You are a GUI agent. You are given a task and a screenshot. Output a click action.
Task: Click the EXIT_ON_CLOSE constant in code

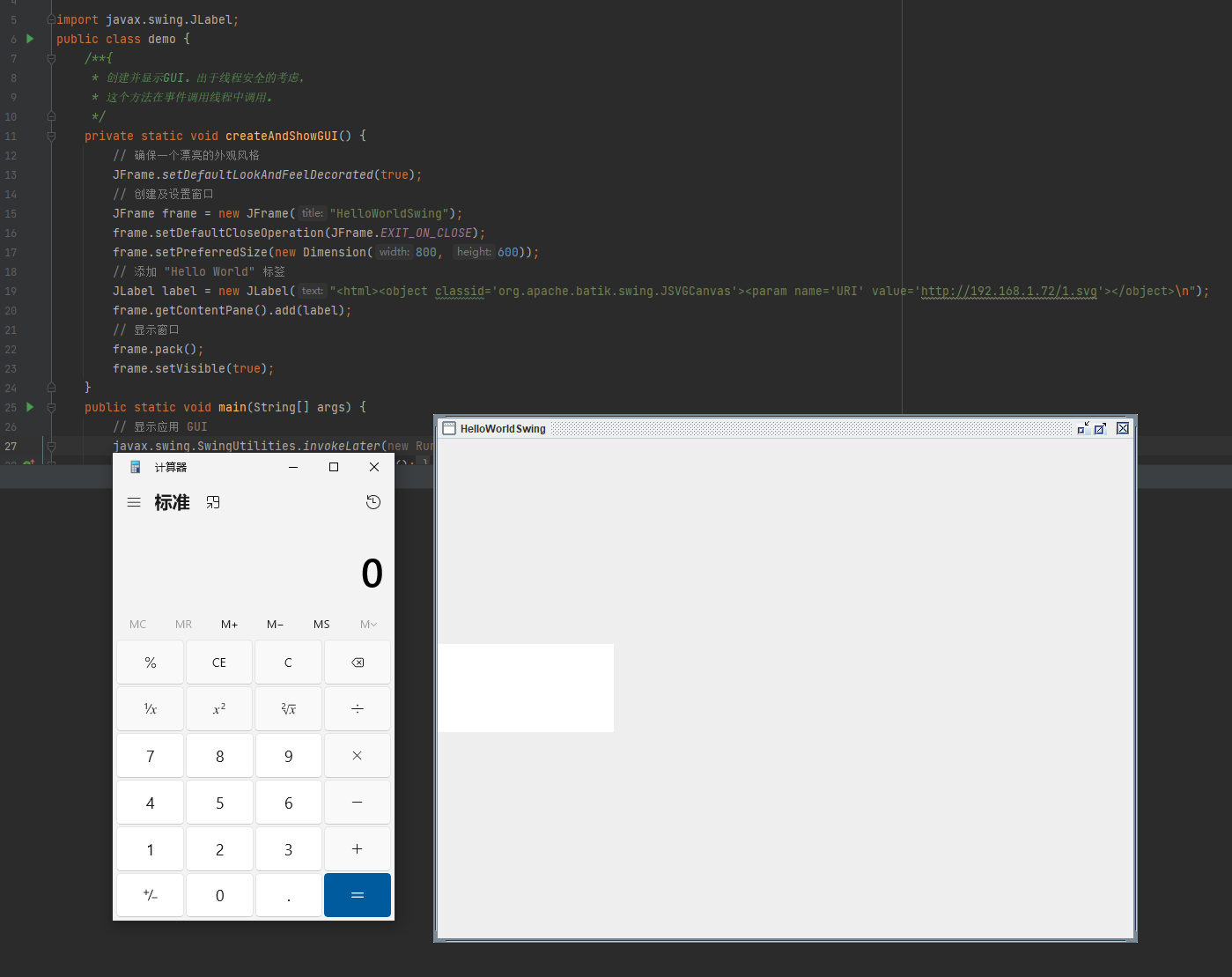pos(426,233)
